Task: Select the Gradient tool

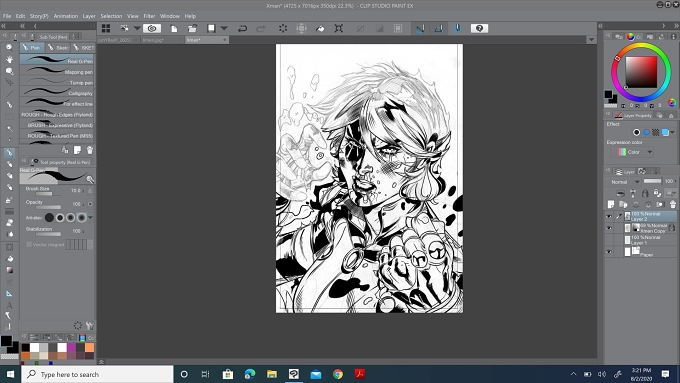Action: coord(9,270)
